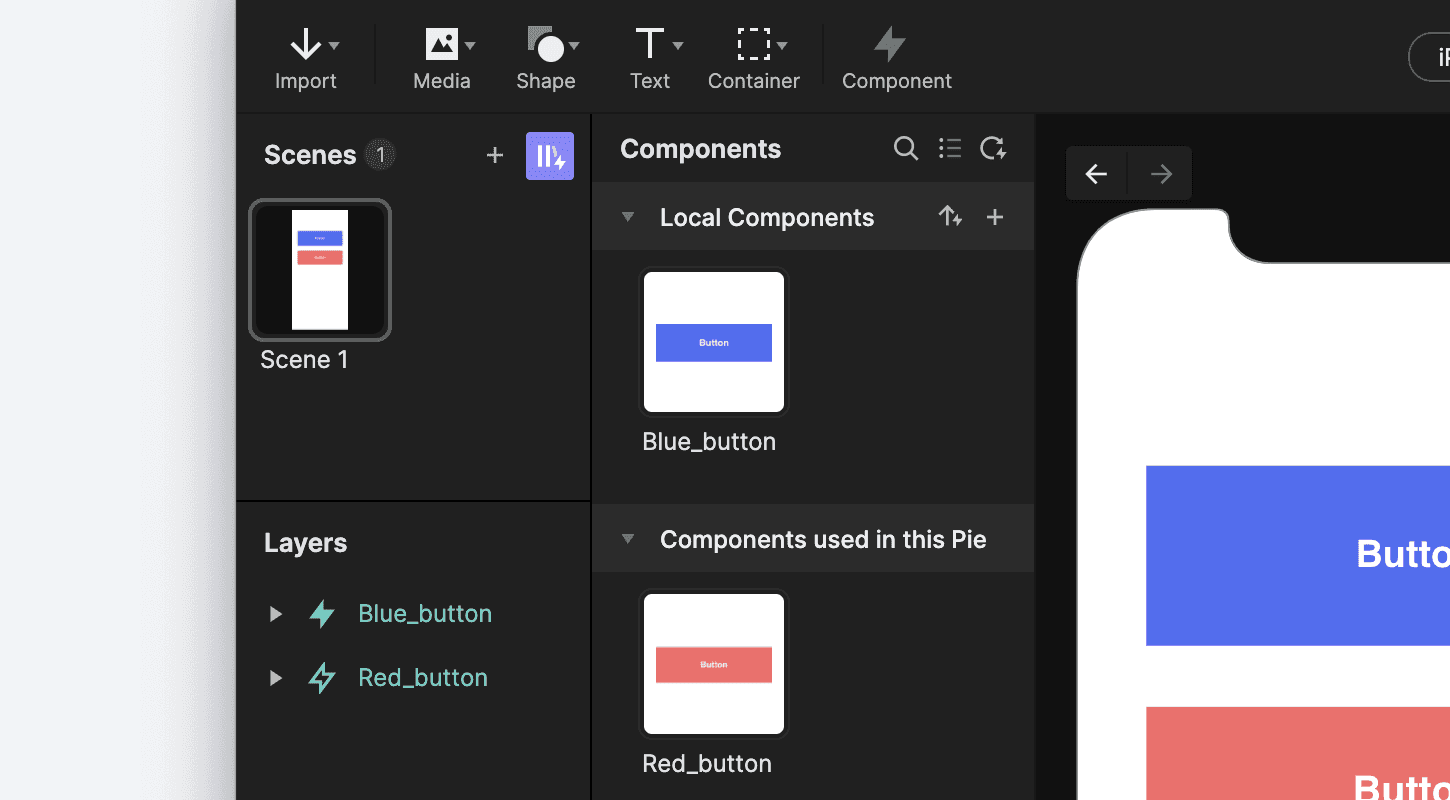The image size is (1450, 800).
Task: Expand the Red_button layer
Action: pos(276,677)
